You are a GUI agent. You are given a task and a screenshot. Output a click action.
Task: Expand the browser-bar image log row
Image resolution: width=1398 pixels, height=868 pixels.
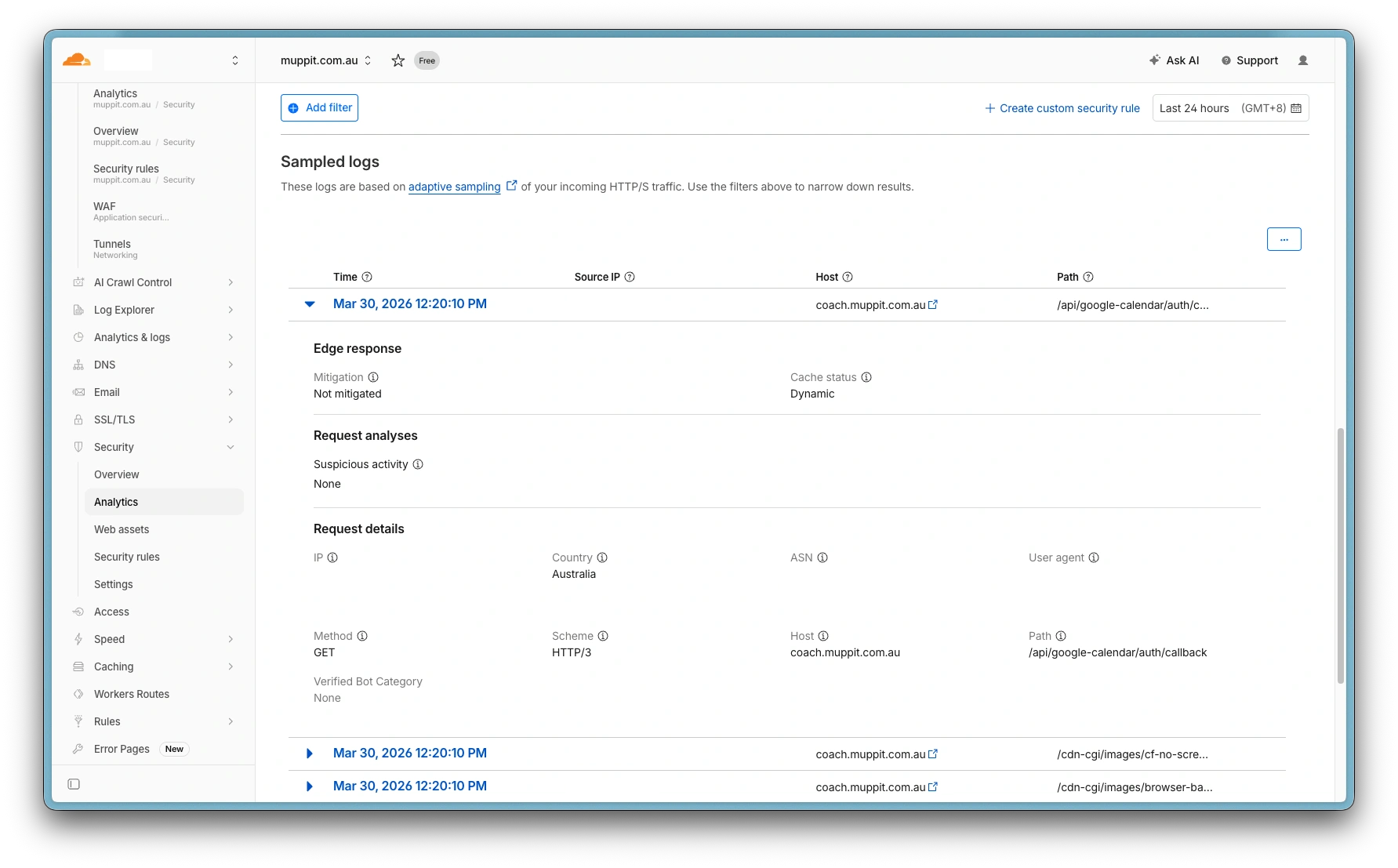coord(310,786)
